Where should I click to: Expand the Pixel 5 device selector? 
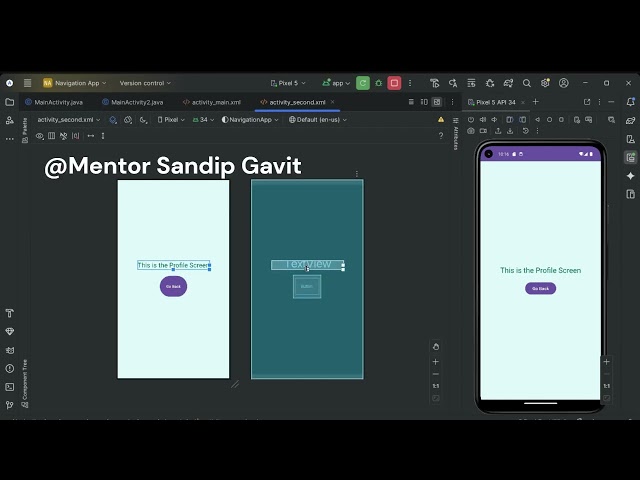(x=288, y=83)
